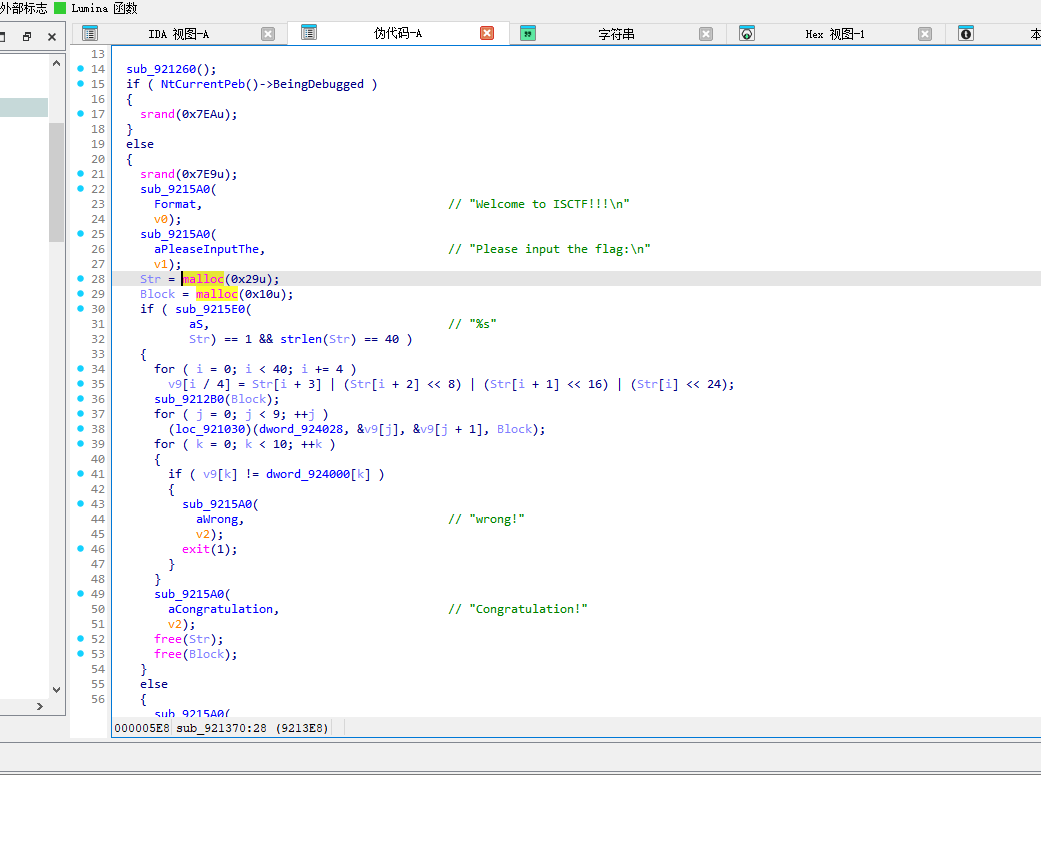Click the IDA 视图-A tab icon
The width and height of the screenshot is (1041, 843).
(x=90, y=33)
